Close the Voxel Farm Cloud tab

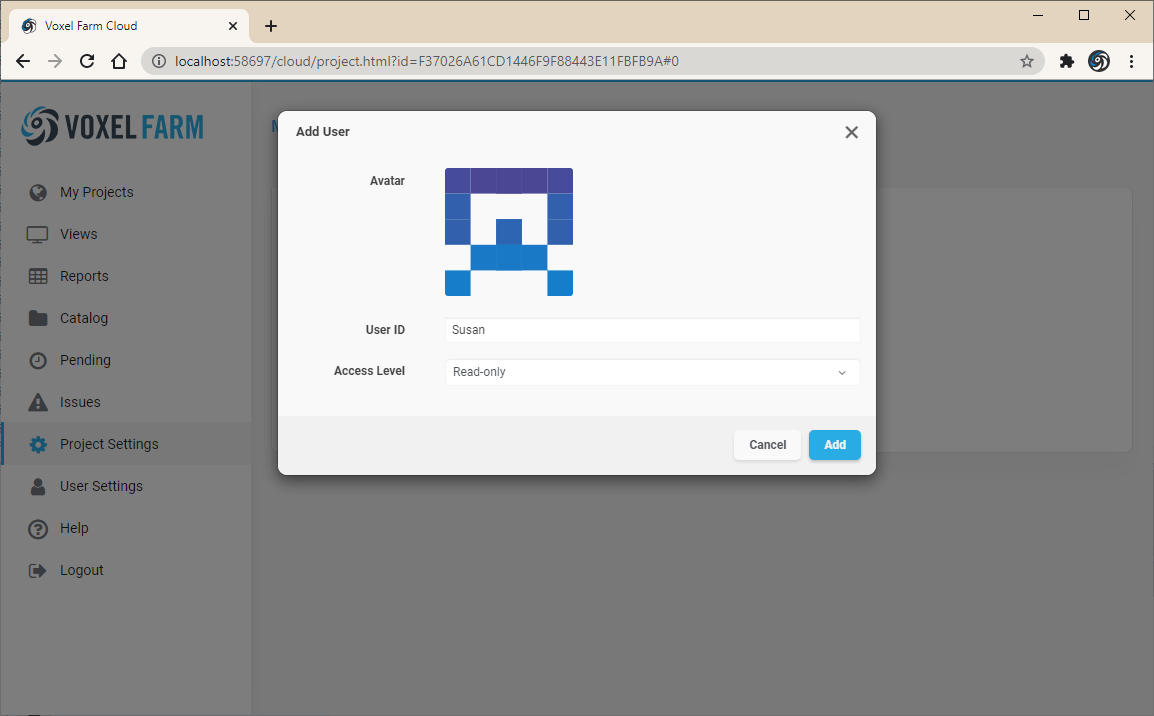[x=233, y=26]
